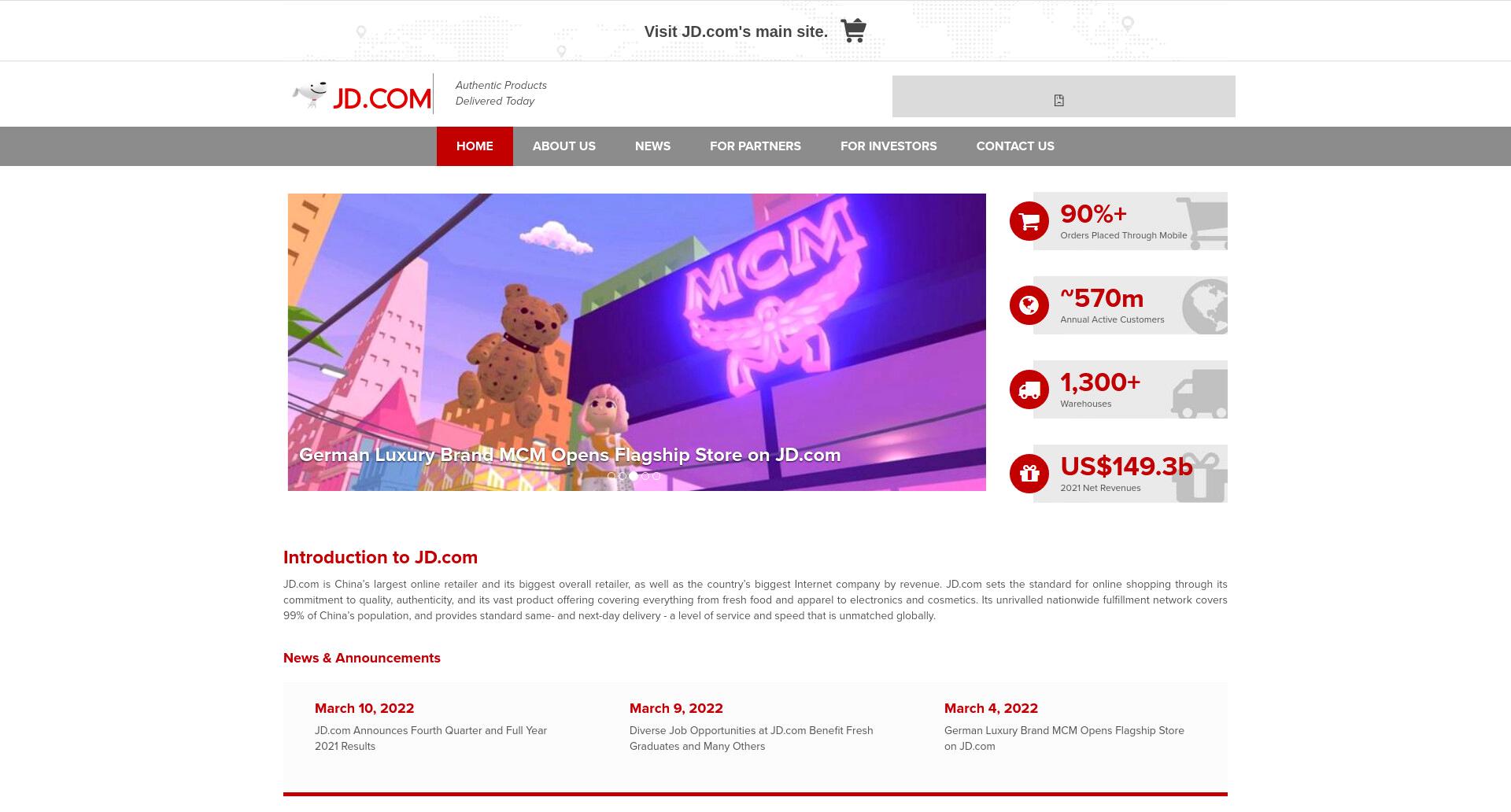
Task: Click the 'US$149.3b' net revenues figure
Action: click(x=1126, y=467)
